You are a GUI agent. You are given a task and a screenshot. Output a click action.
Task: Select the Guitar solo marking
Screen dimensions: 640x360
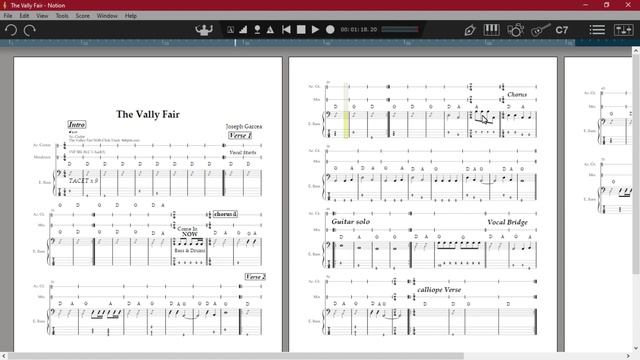click(351, 222)
